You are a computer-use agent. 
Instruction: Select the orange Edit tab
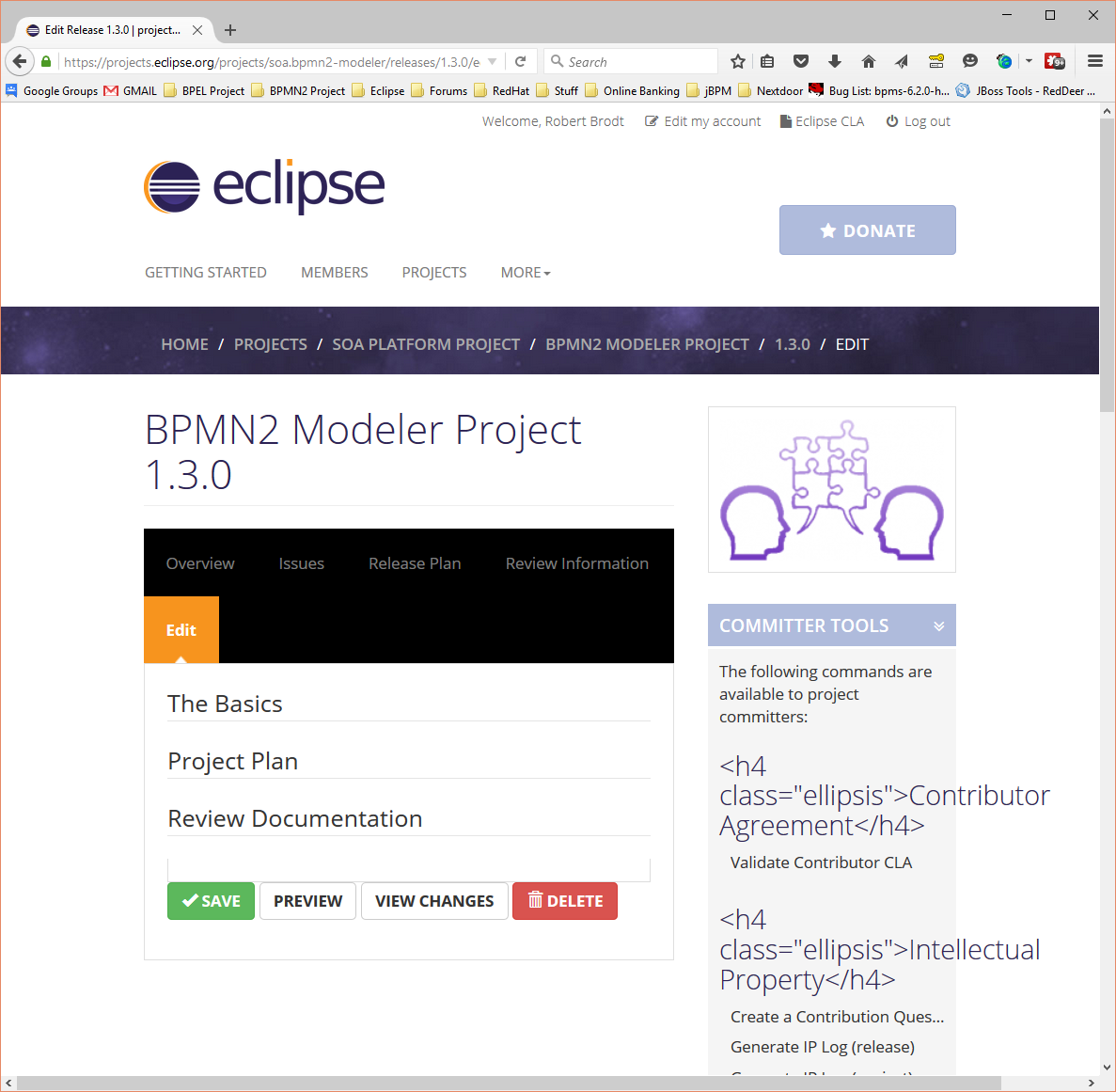[181, 630]
